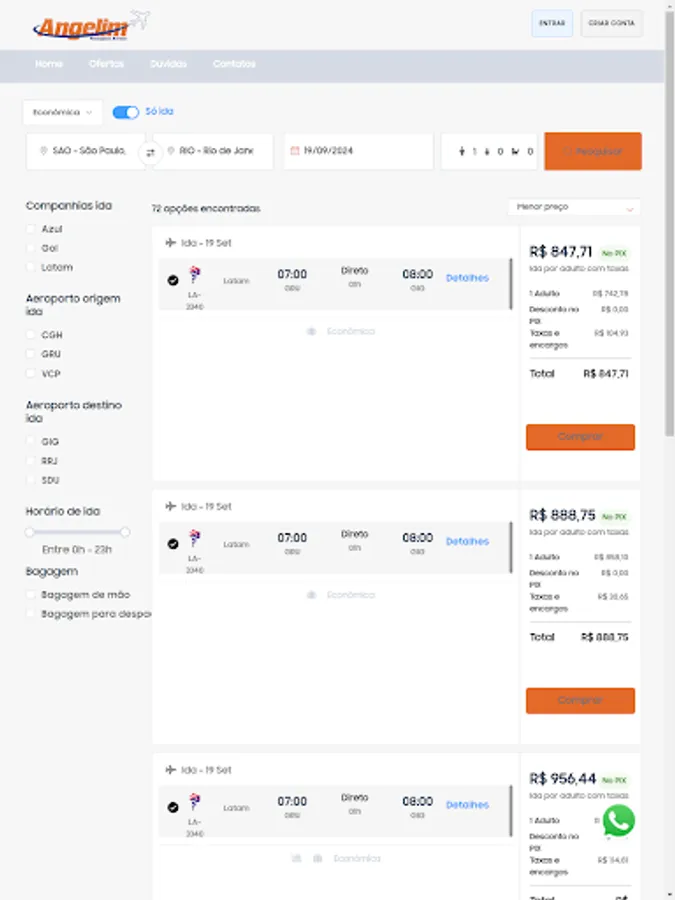Click the swap origin-destination arrows icon
Viewport: 675px width, 900px height.
[150, 153]
